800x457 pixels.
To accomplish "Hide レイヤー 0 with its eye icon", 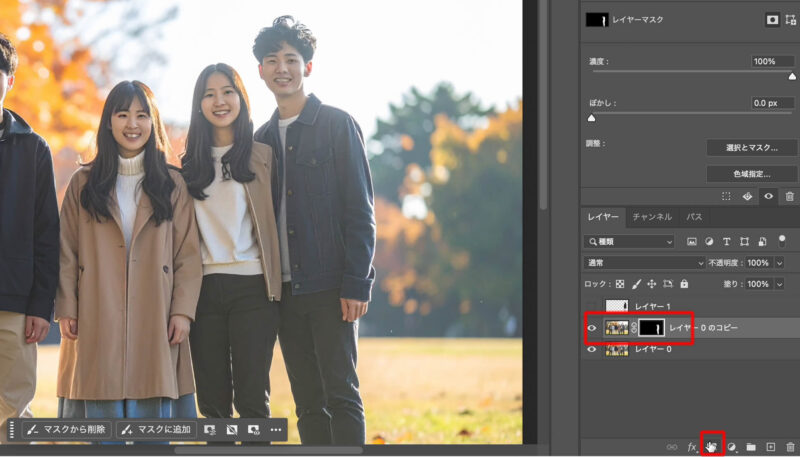I will click(x=592, y=349).
